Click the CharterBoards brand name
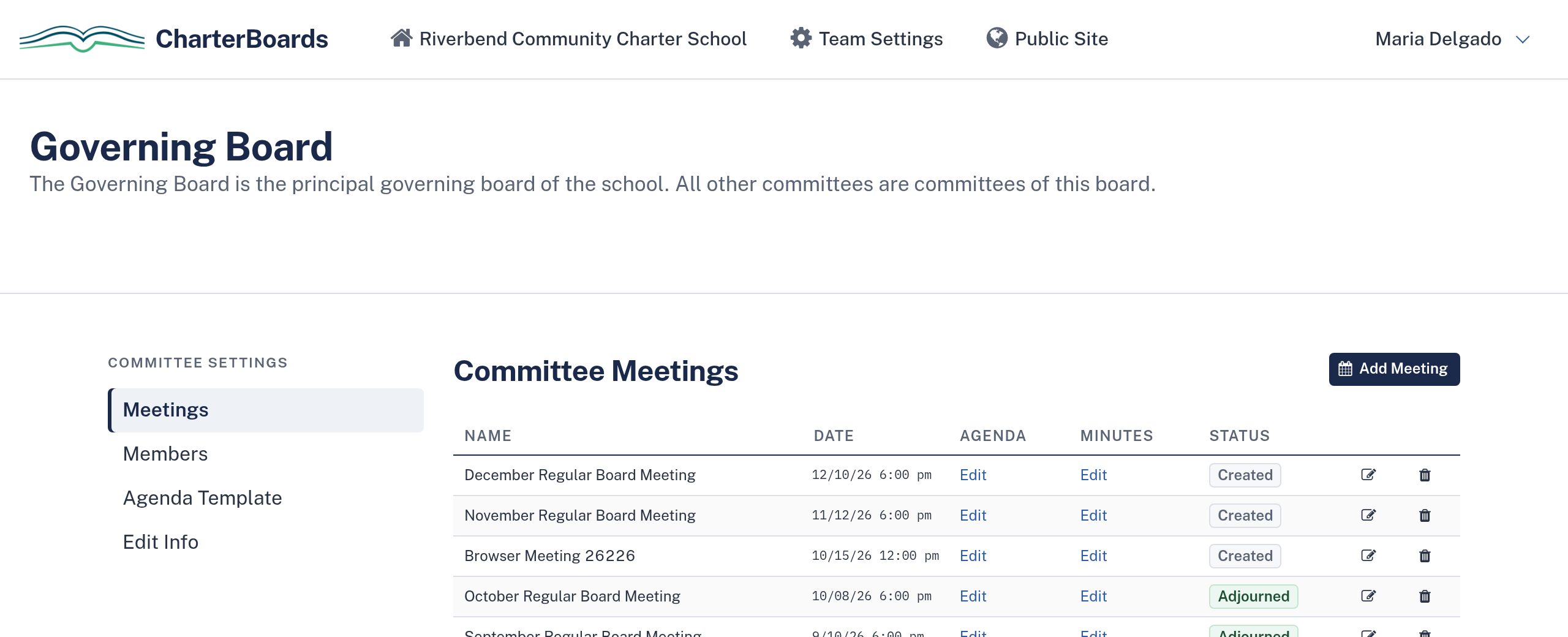The width and height of the screenshot is (1568, 637). pos(242,39)
